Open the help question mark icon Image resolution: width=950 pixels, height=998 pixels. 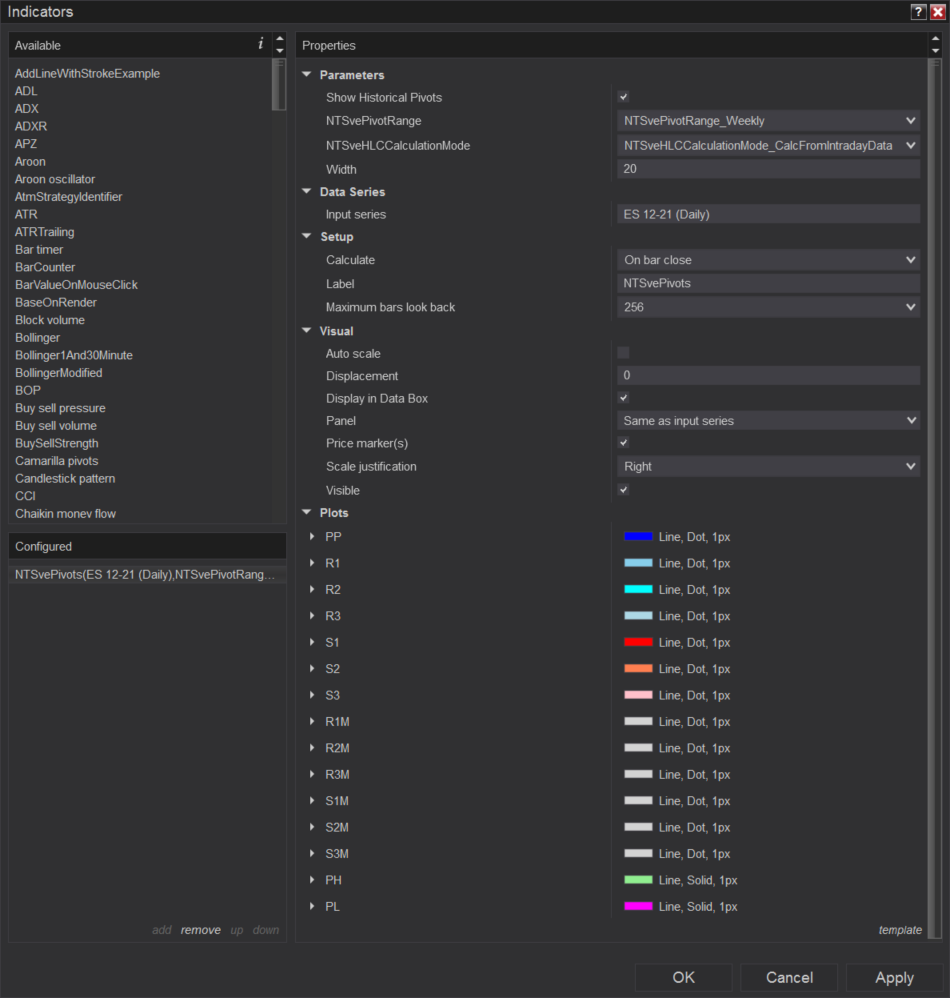[x=918, y=11]
